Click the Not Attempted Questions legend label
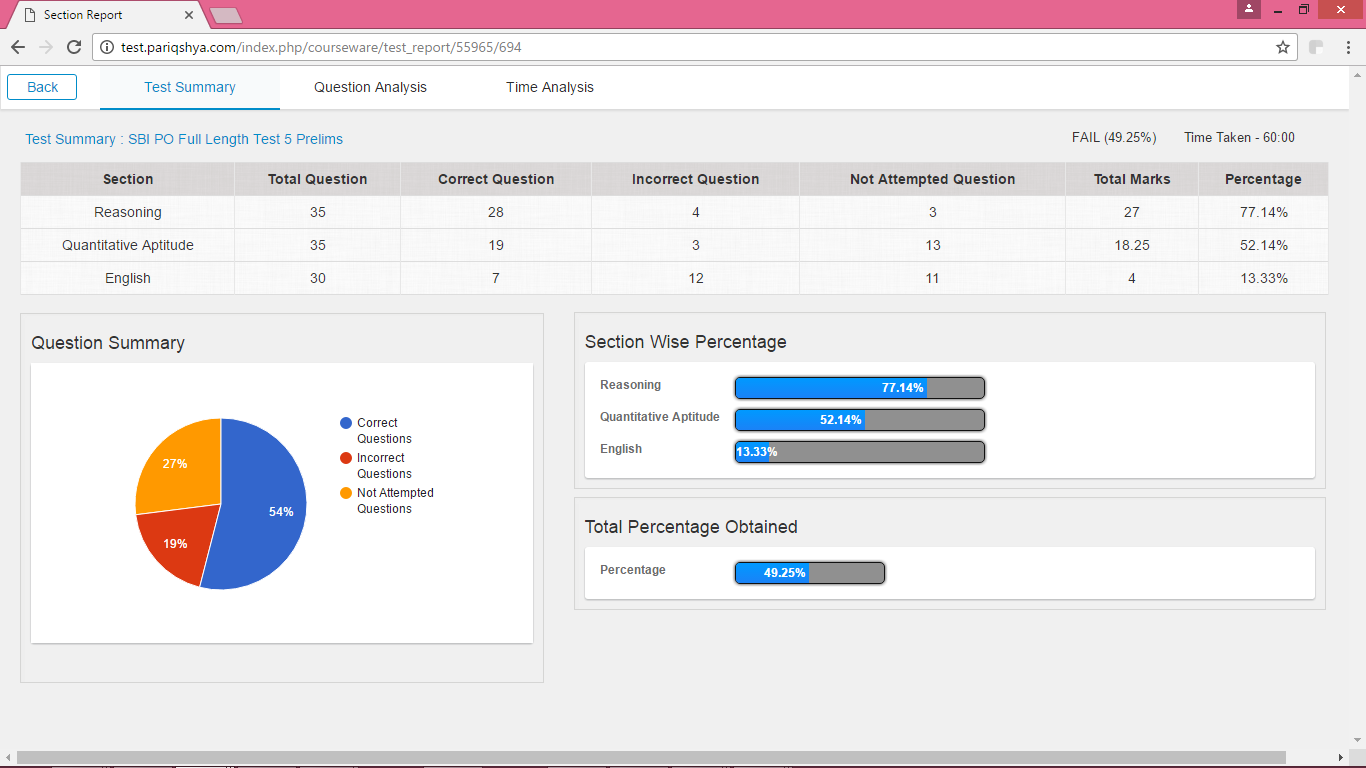1366x768 pixels. point(395,501)
